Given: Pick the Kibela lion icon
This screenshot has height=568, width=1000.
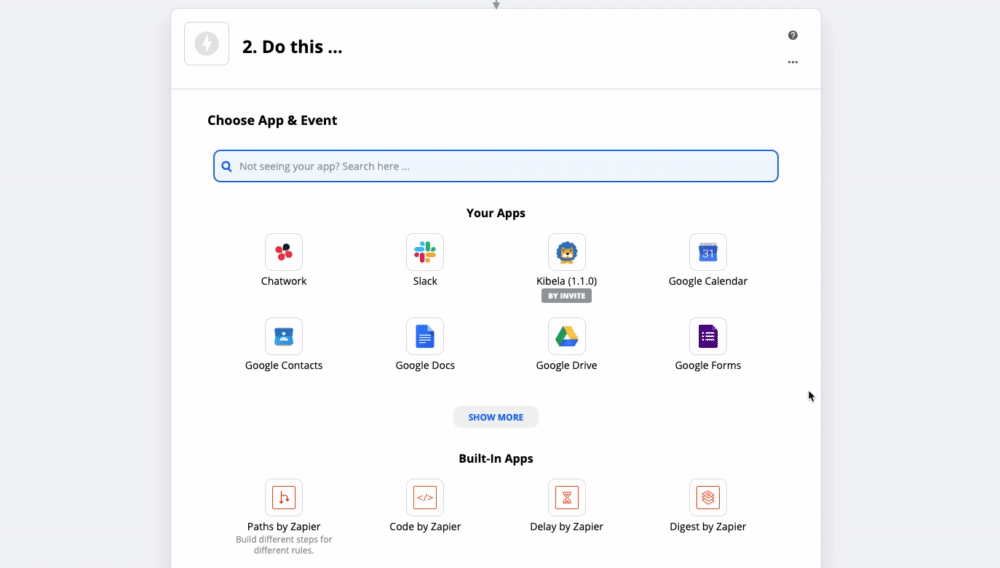Looking at the screenshot, I should coord(566,252).
